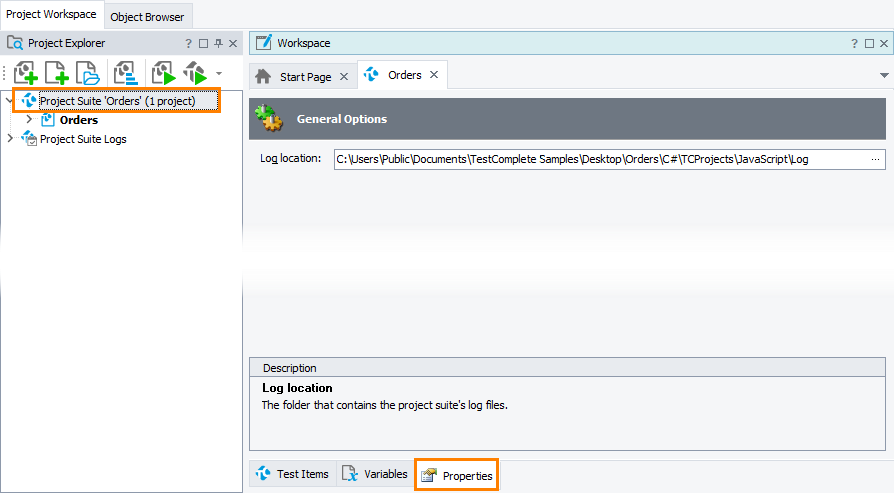Click the toolbar drag handle grip
Screen dimensions: 894x493
coord(4,73)
